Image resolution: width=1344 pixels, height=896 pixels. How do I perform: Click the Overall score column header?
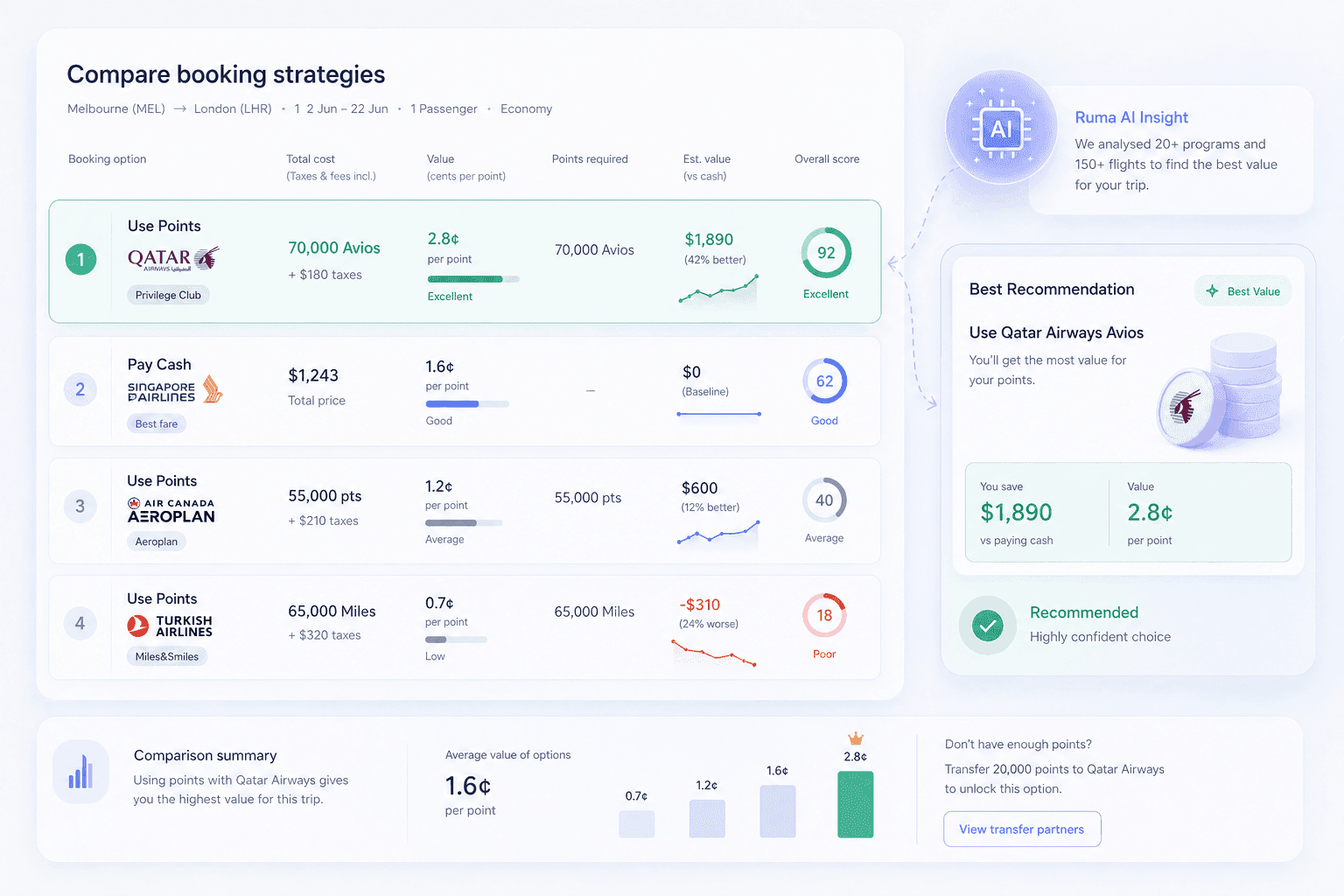pyautogui.click(x=827, y=159)
